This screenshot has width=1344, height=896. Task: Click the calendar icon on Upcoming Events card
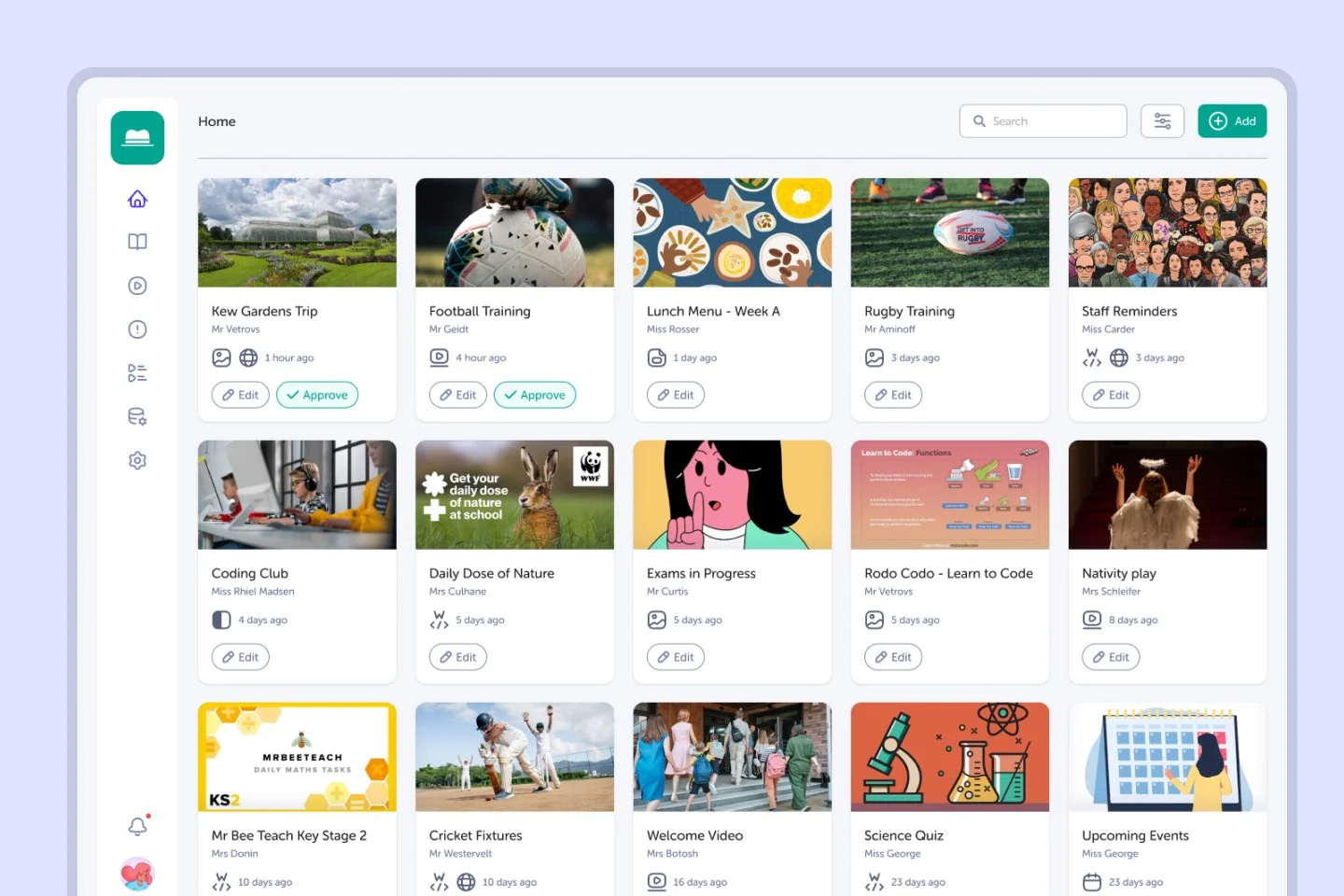click(1092, 882)
